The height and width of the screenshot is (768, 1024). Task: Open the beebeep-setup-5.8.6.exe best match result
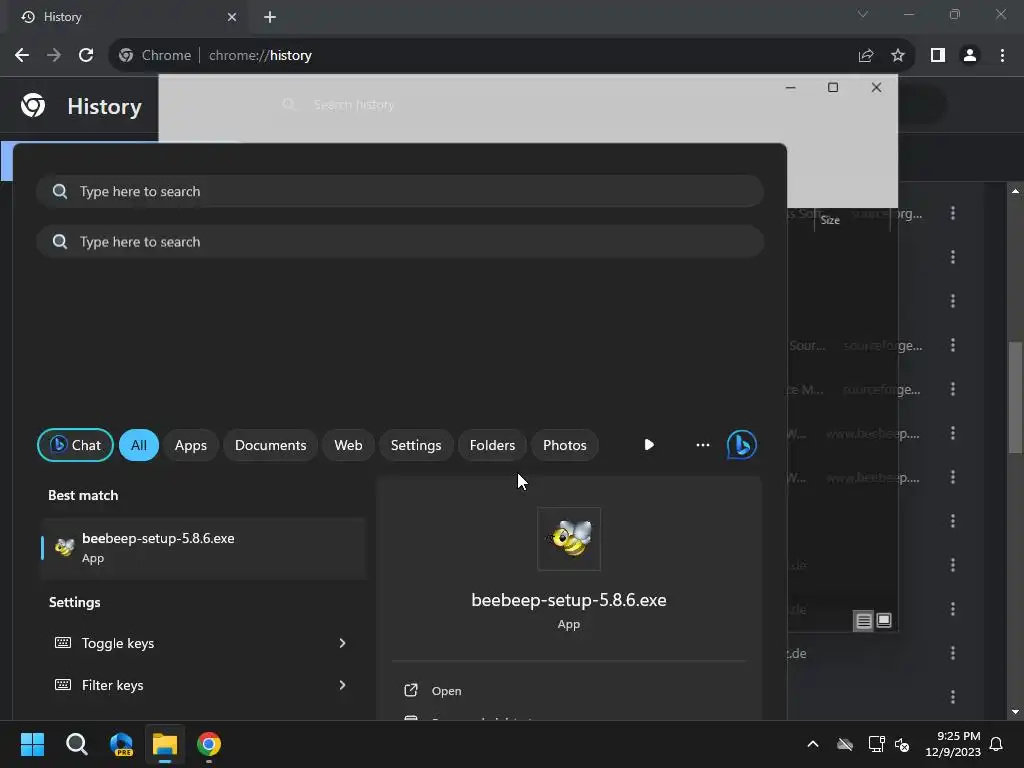point(203,548)
